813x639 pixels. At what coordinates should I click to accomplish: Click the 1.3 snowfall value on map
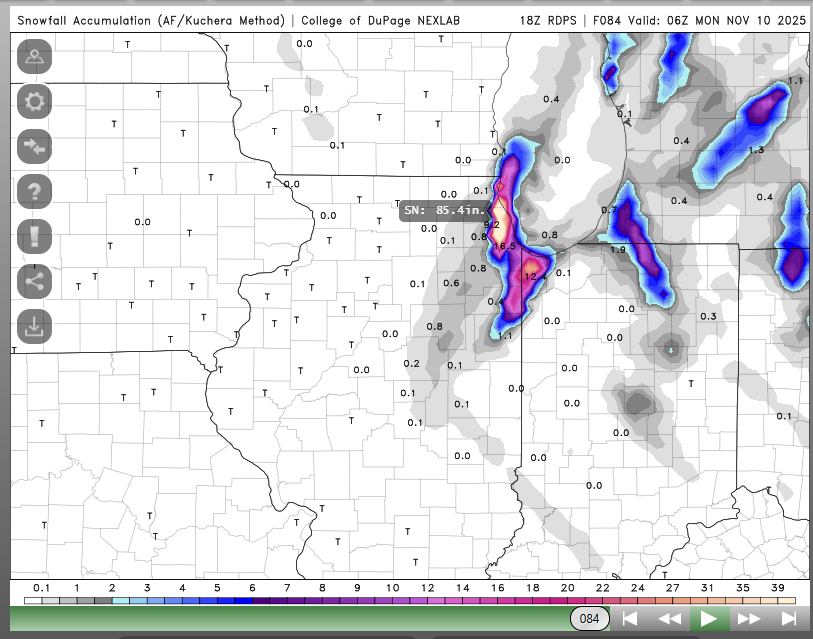pyautogui.click(x=756, y=150)
